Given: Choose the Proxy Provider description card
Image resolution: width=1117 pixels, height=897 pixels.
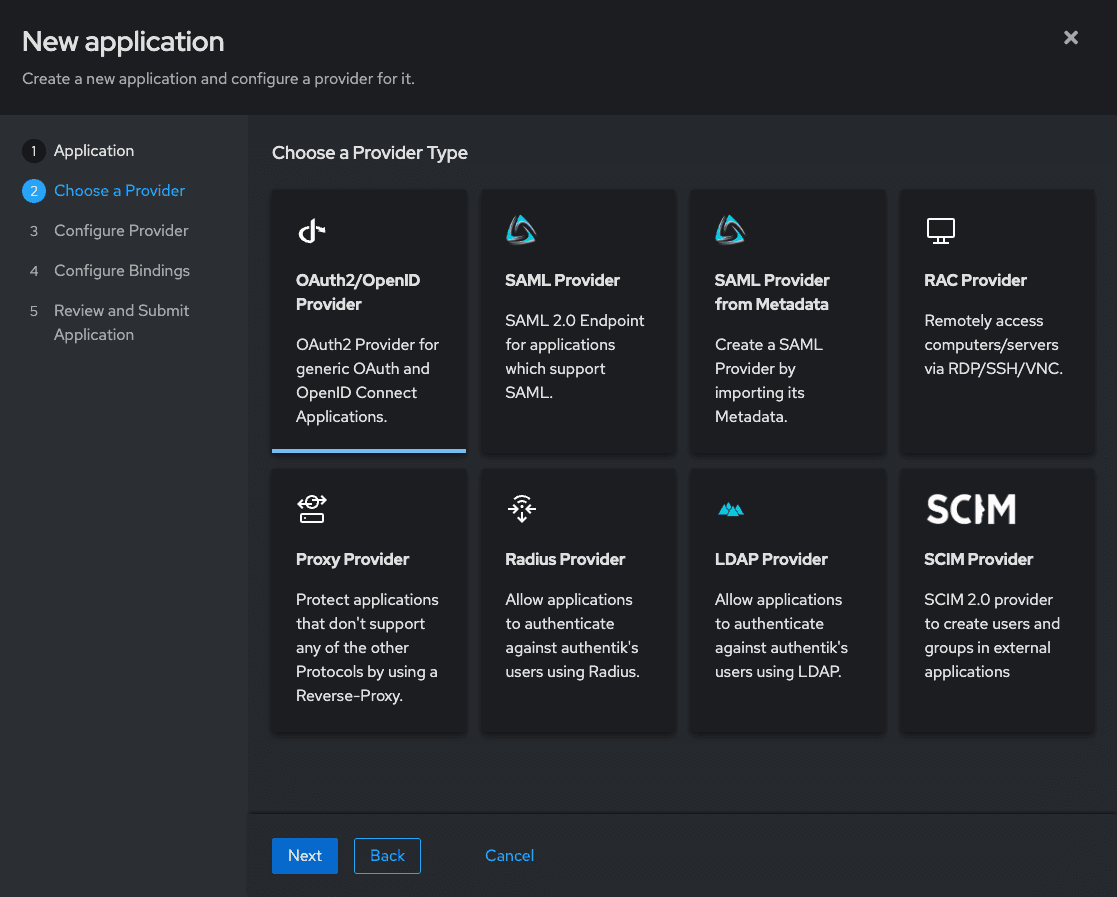Looking at the screenshot, I should (x=367, y=648).
